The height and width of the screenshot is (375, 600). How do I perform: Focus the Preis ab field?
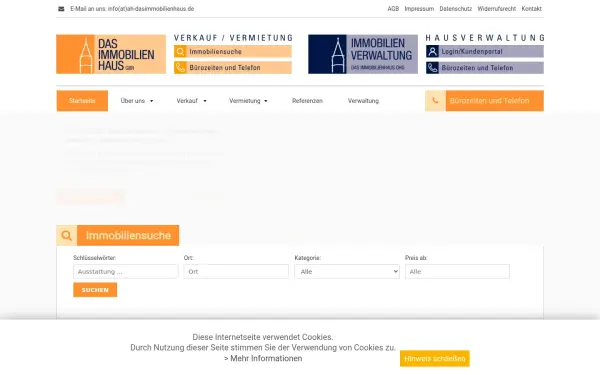[x=457, y=272]
